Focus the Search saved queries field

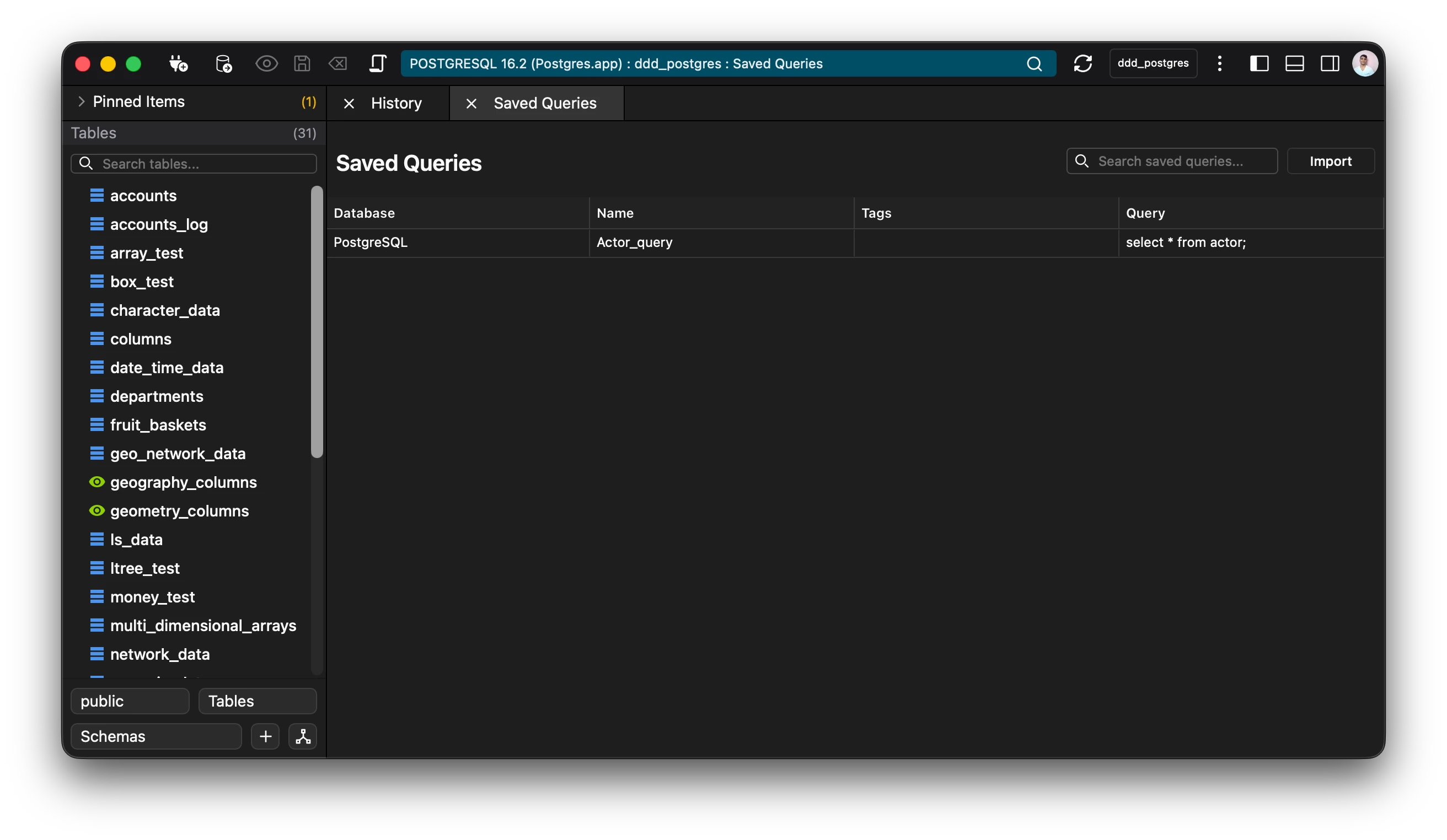(1171, 161)
